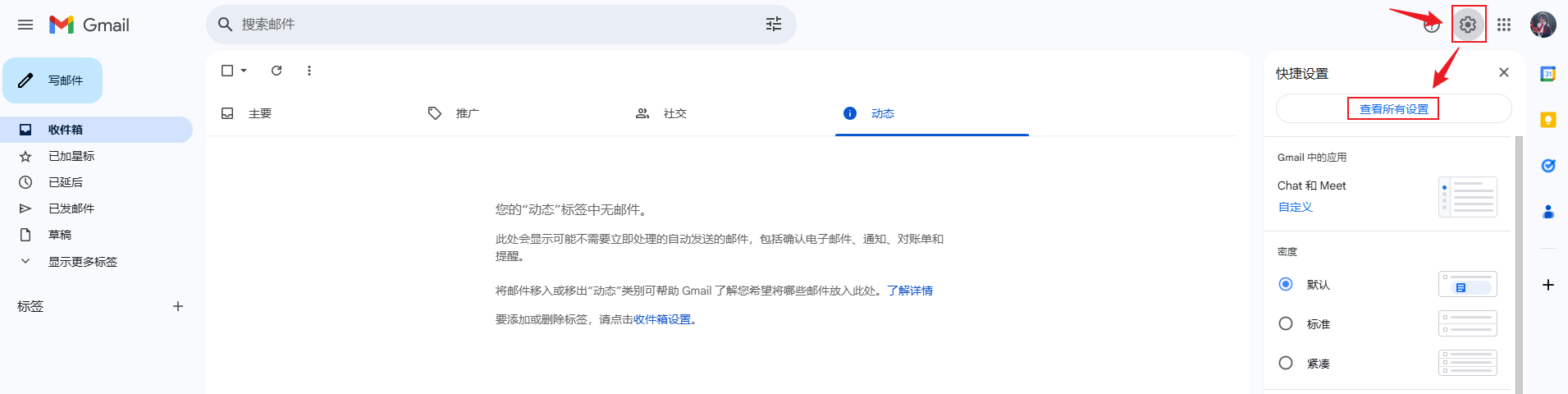The image size is (1568, 394).
Task: Toggle the main menu hamburger icon
Action: tap(25, 25)
